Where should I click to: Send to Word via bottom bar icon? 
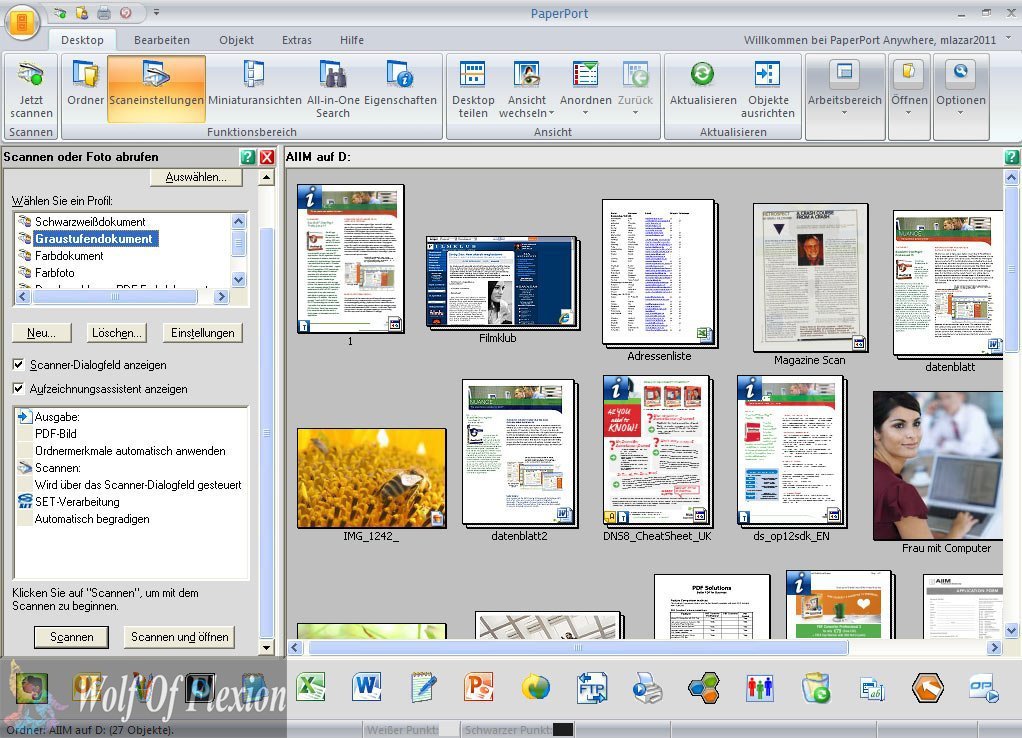[x=366, y=687]
